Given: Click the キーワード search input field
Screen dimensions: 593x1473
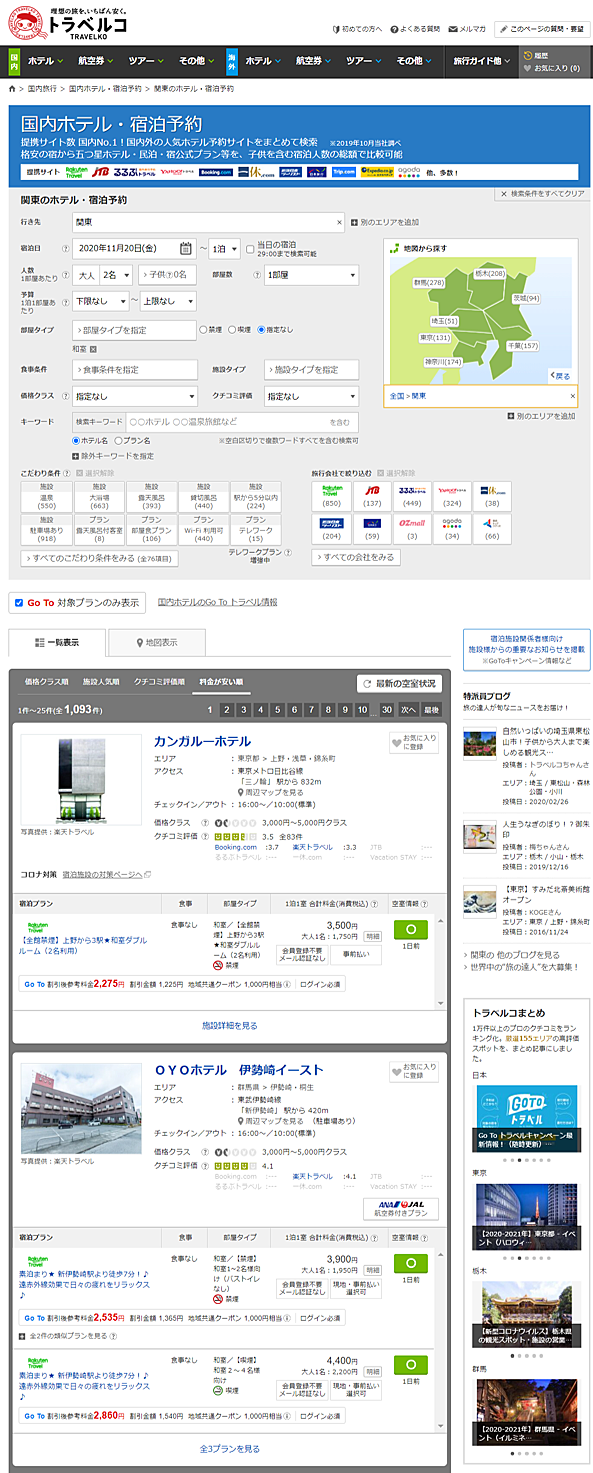Looking at the screenshot, I should tap(241, 423).
